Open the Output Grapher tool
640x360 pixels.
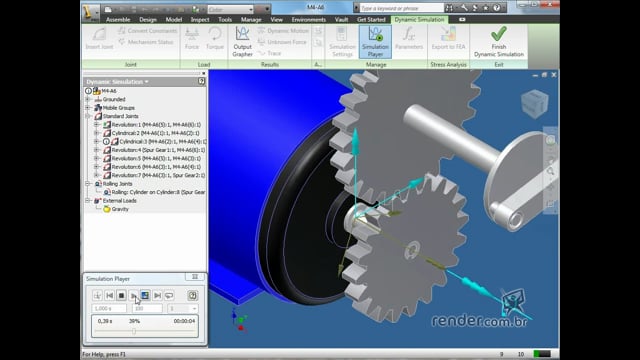pyautogui.click(x=242, y=42)
